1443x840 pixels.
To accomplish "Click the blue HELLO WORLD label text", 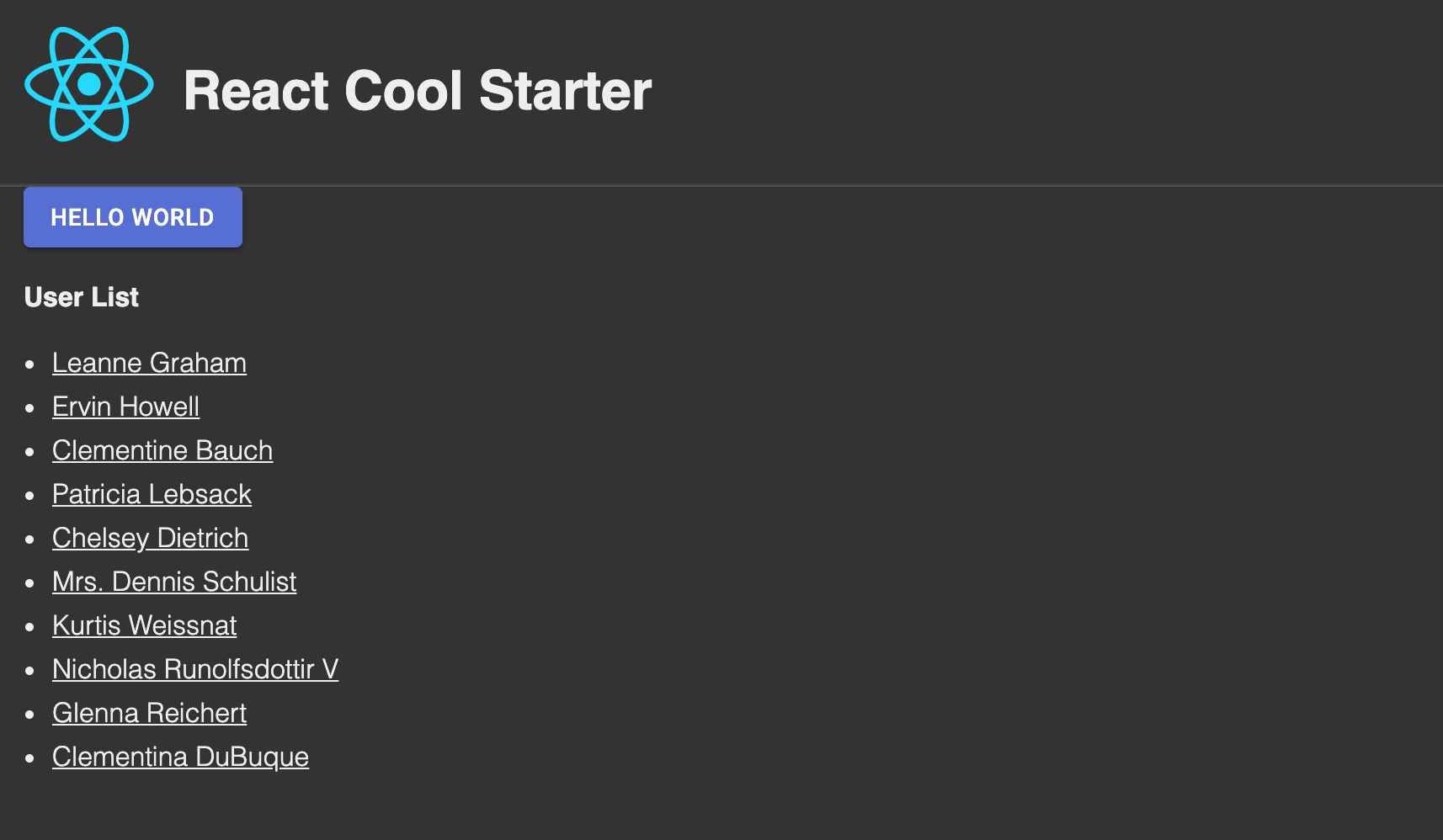I will tap(132, 217).
